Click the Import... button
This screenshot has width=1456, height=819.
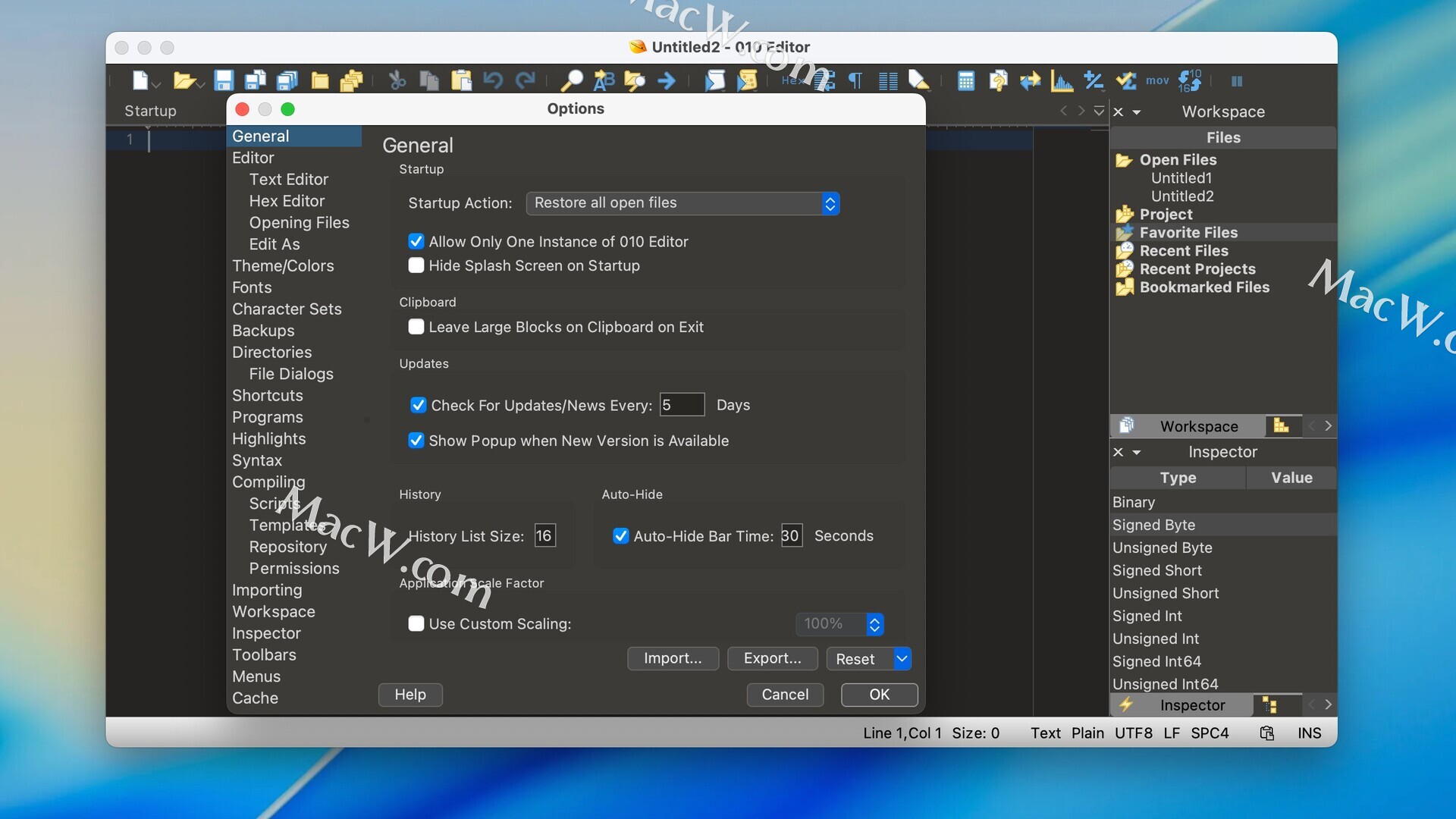coord(673,659)
